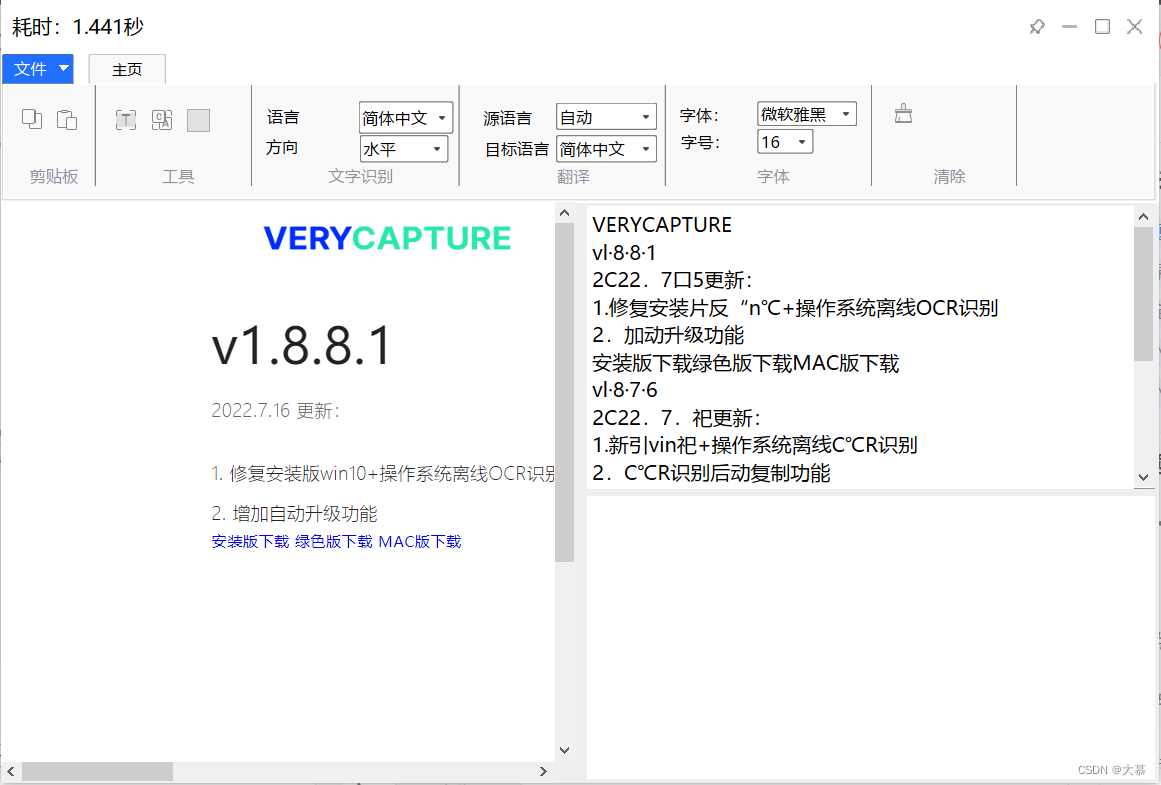Viewport: 1161px width, 785px height.
Task: Open the 语言 dropdown showing 简体中文
Action: [x=406, y=117]
